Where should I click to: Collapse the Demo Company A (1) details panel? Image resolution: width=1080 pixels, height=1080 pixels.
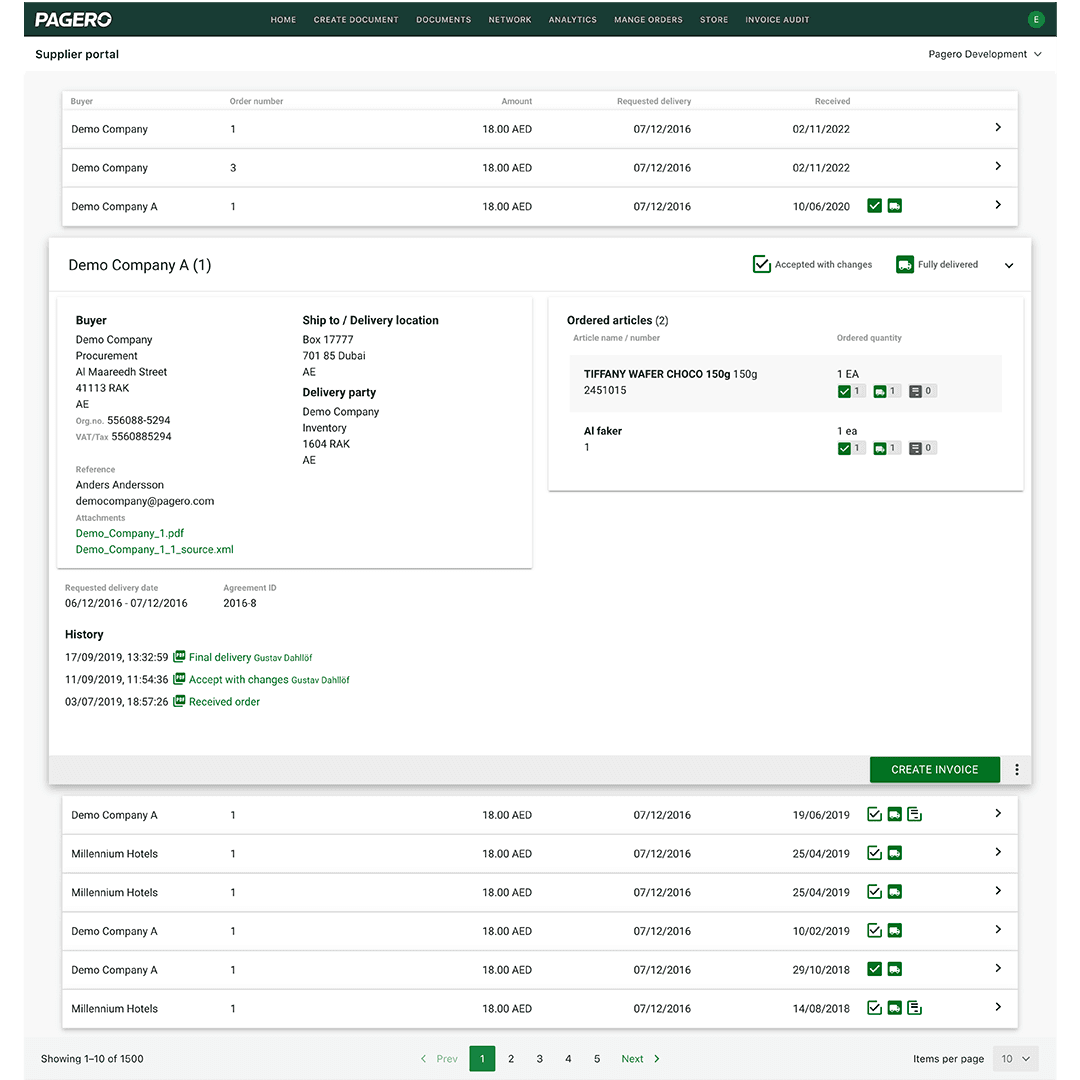point(1009,265)
